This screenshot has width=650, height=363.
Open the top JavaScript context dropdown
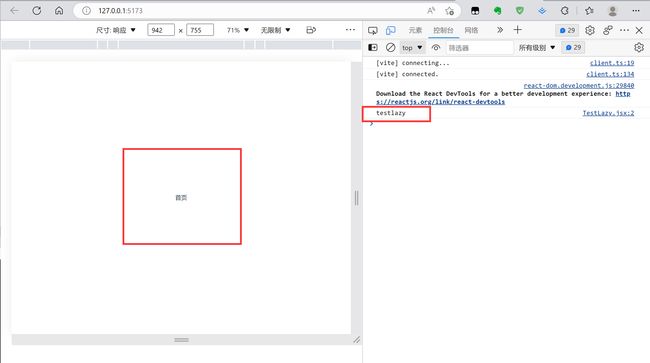click(x=412, y=48)
